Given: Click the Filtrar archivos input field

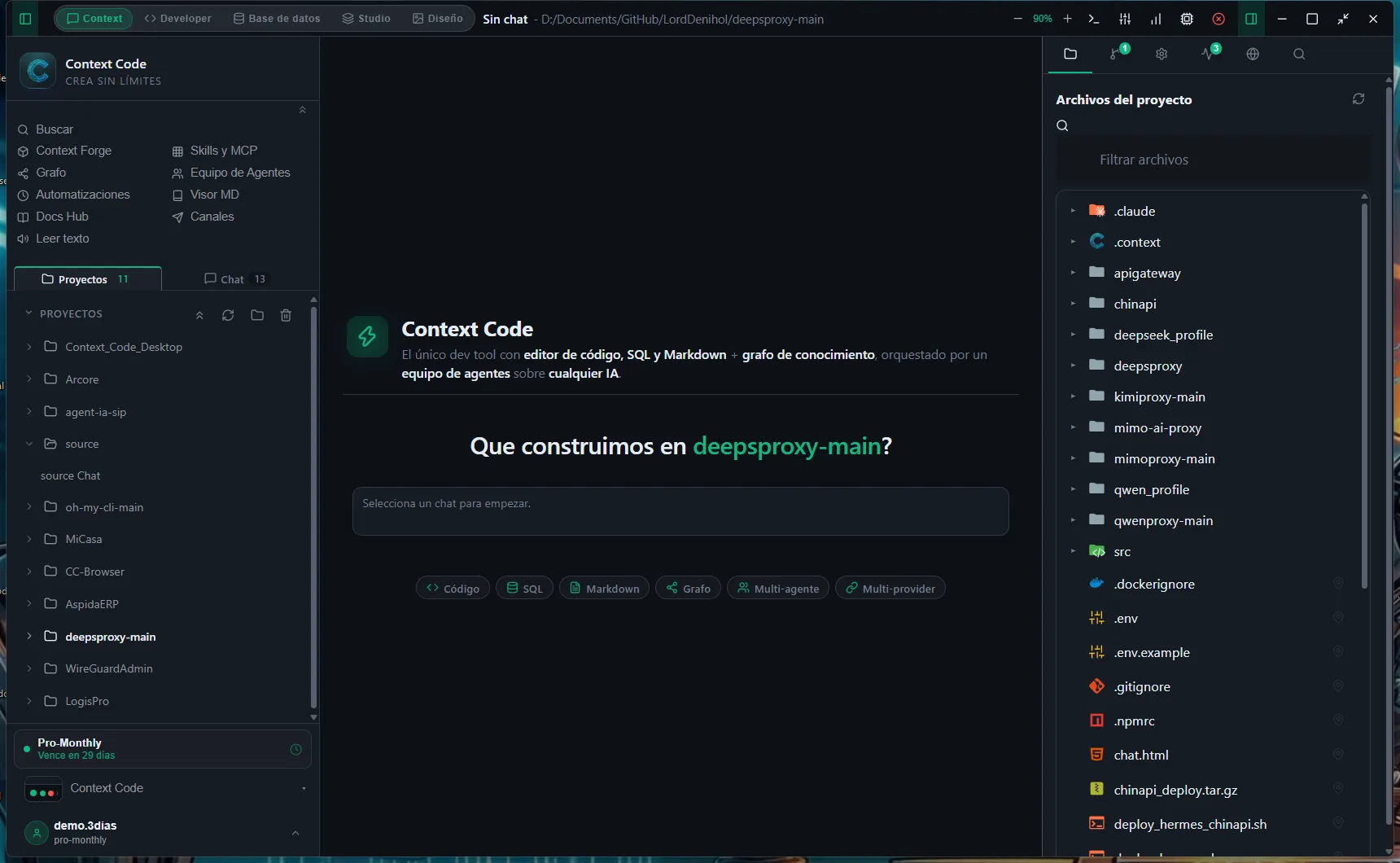Looking at the screenshot, I should coord(1212,160).
